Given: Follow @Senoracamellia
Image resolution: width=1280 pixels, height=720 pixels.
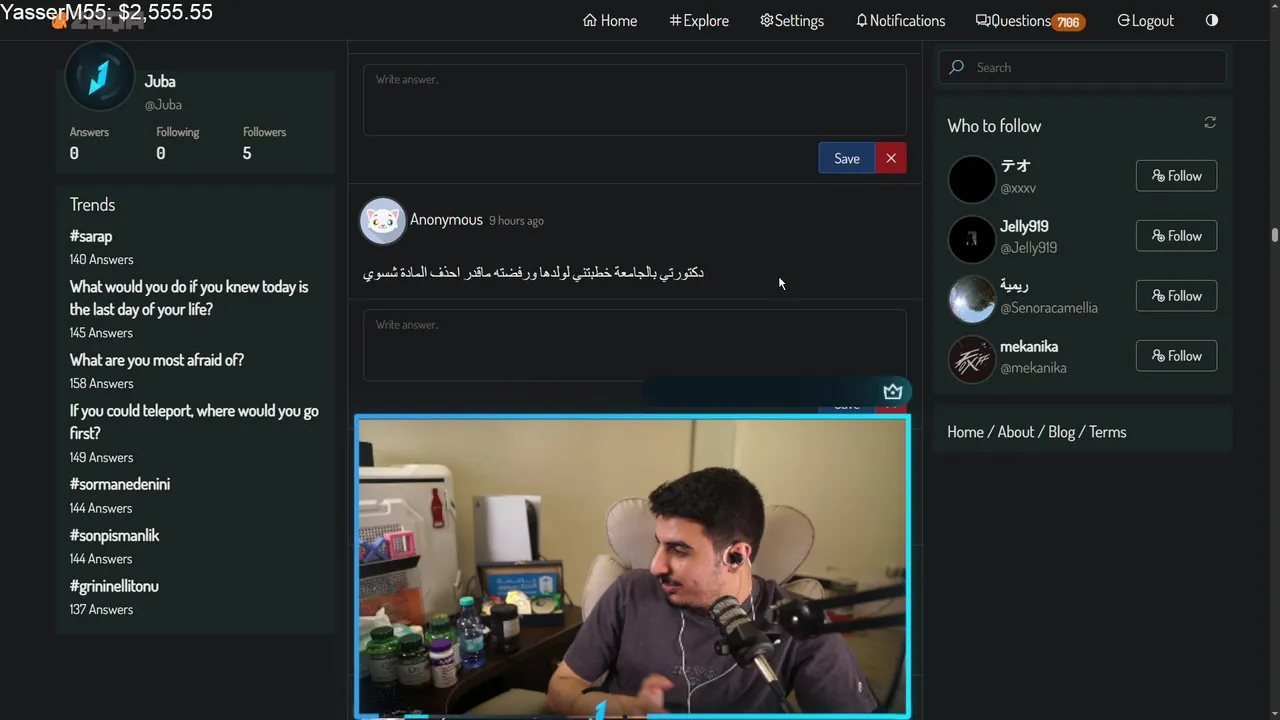Looking at the screenshot, I should [1176, 296].
